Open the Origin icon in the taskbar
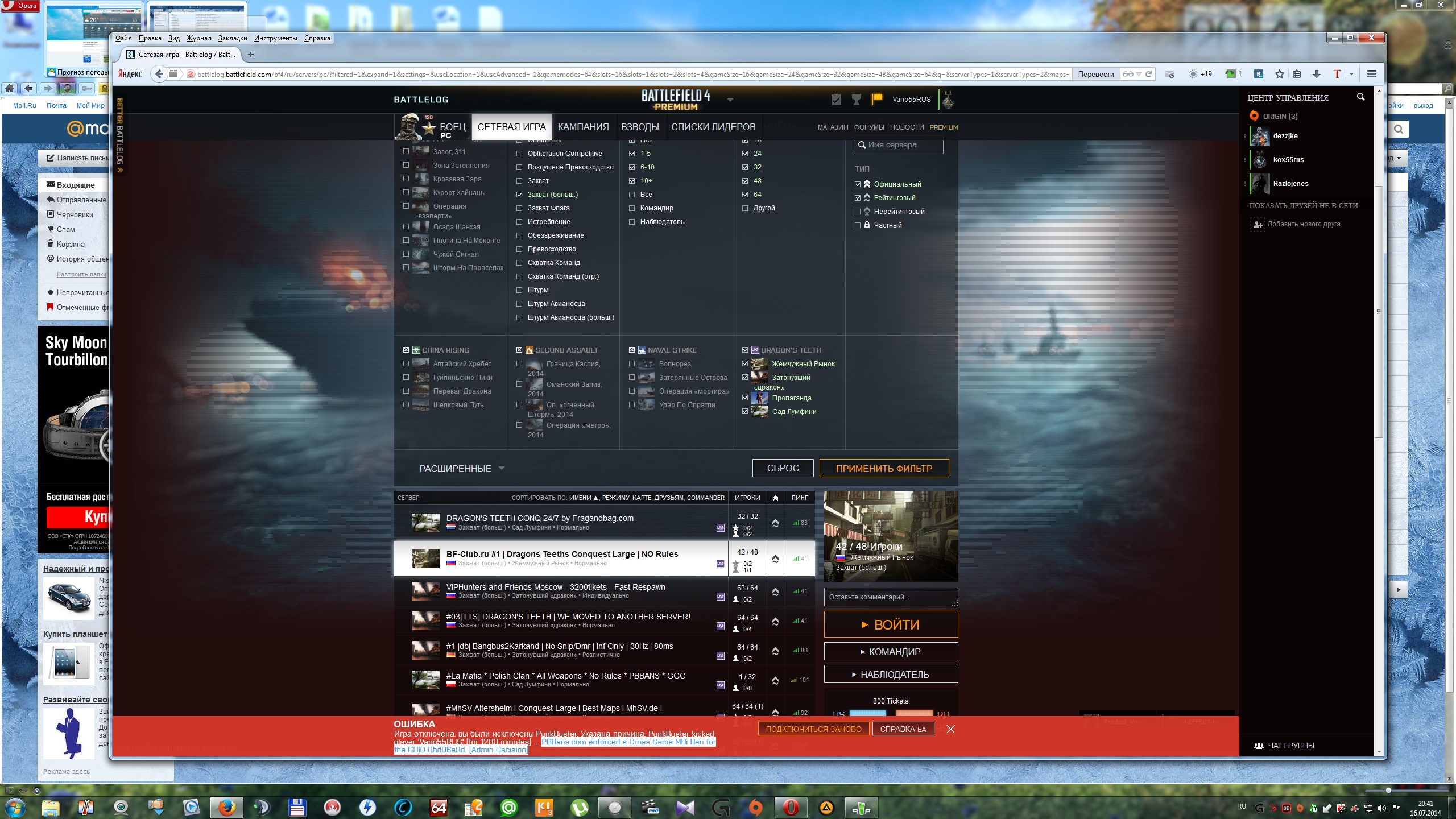Image resolution: width=1456 pixels, height=819 pixels. (756, 807)
